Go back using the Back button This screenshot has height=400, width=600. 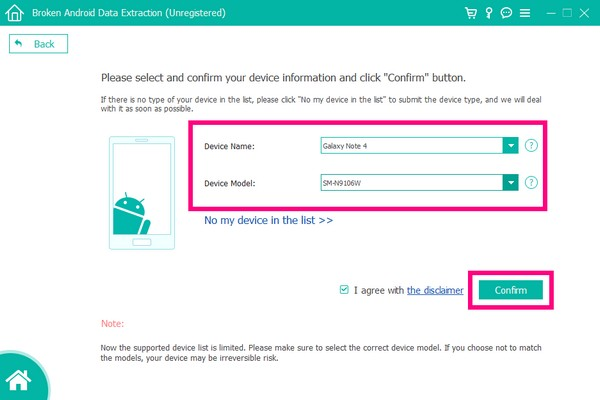click(38, 44)
